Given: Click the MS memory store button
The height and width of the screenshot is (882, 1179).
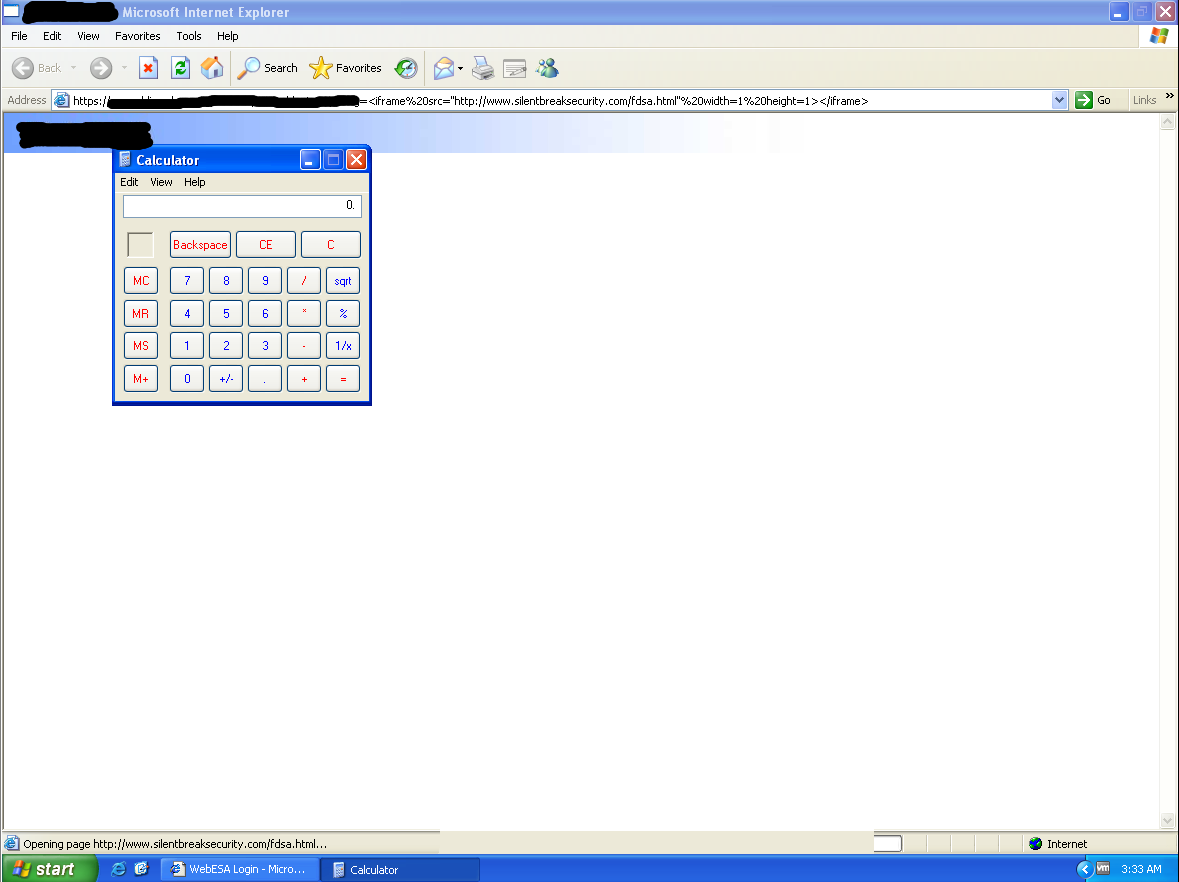Looking at the screenshot, I should point(141,346).
